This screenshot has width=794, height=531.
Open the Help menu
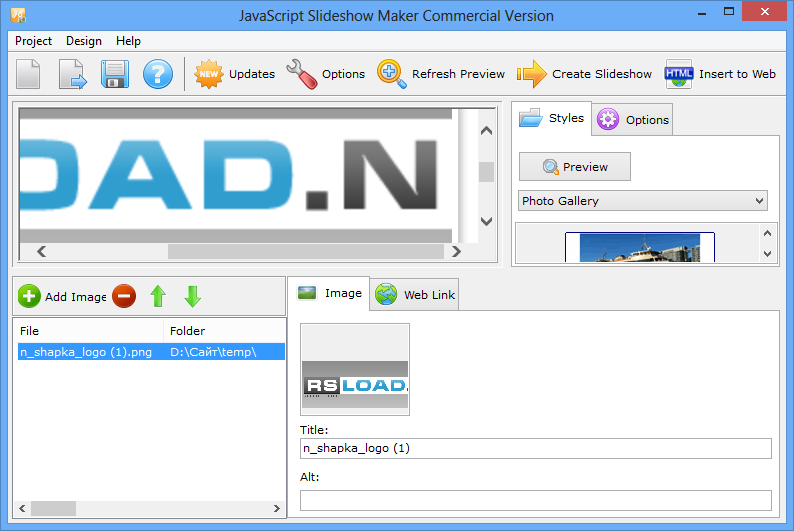(128, 41)
